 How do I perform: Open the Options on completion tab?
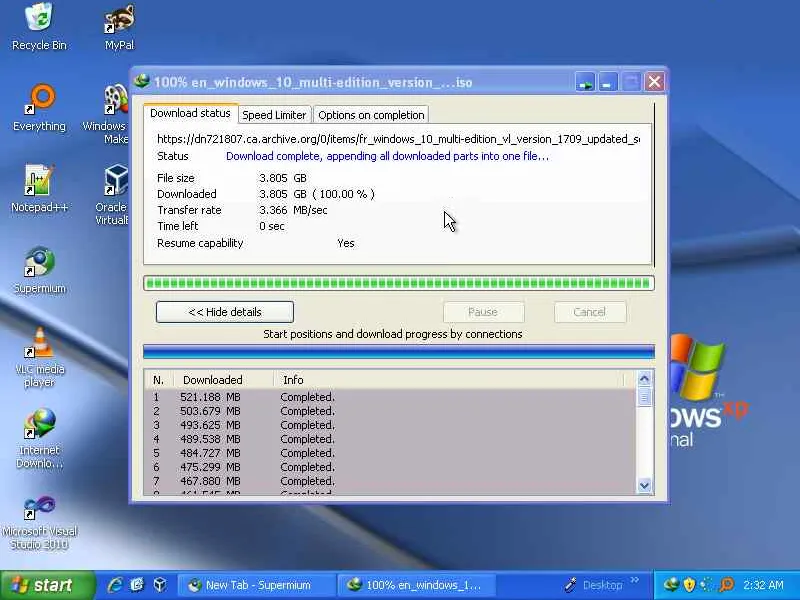(371, 115)
